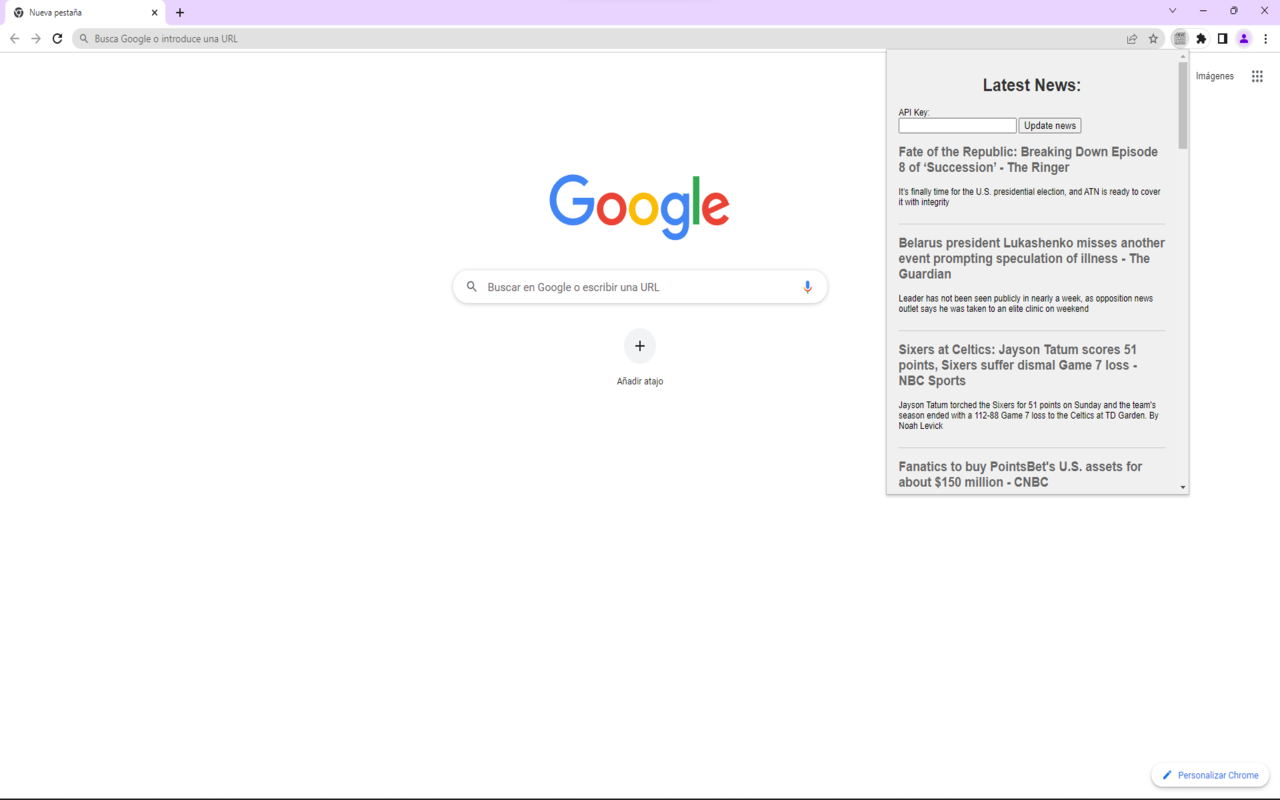
Task: Click Personalizar Chrome button
Action: pos(1210,775)
